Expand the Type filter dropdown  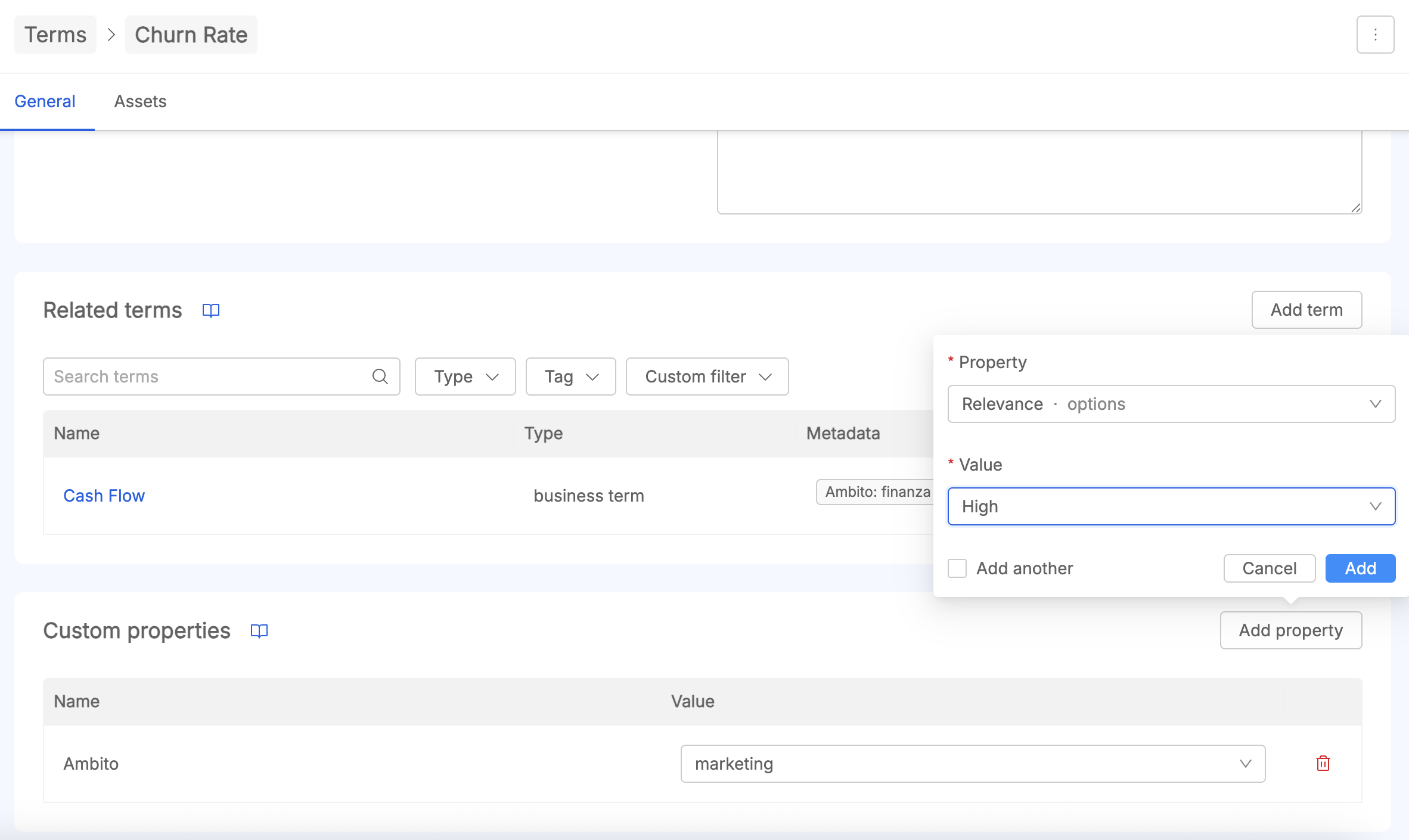[x=465, y=377]
